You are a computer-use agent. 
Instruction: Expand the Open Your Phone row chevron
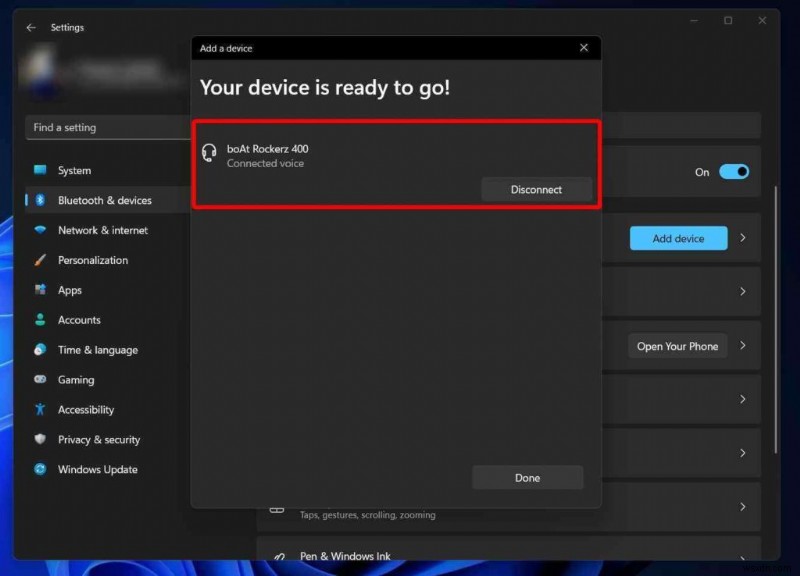point(743,345)
